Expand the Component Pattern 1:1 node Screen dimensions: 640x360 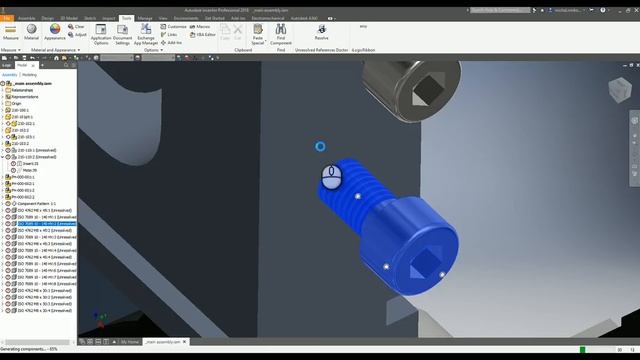pyautogui.click(x=2, y=203)
